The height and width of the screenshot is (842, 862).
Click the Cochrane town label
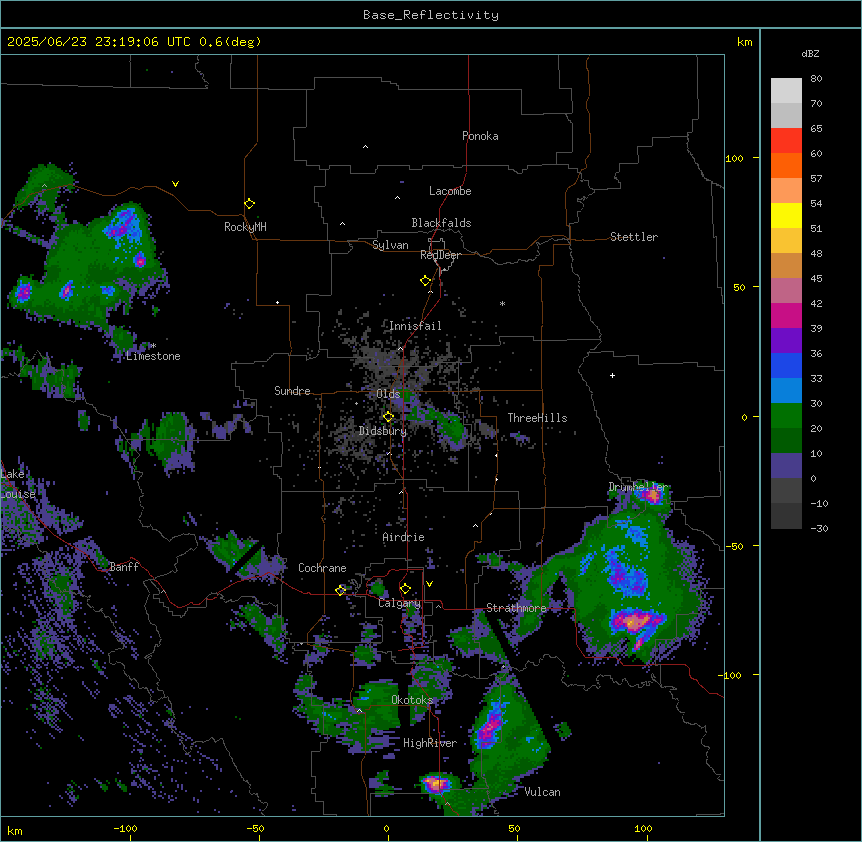(322, 568)
